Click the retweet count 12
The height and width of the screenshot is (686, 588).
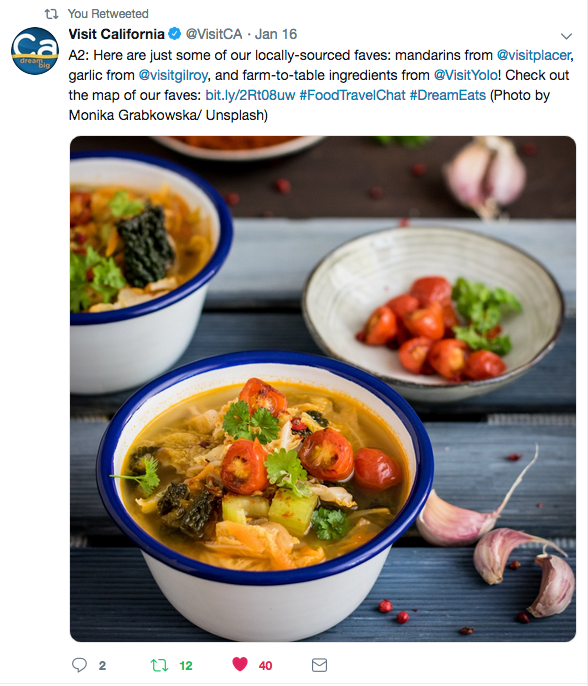186,666
